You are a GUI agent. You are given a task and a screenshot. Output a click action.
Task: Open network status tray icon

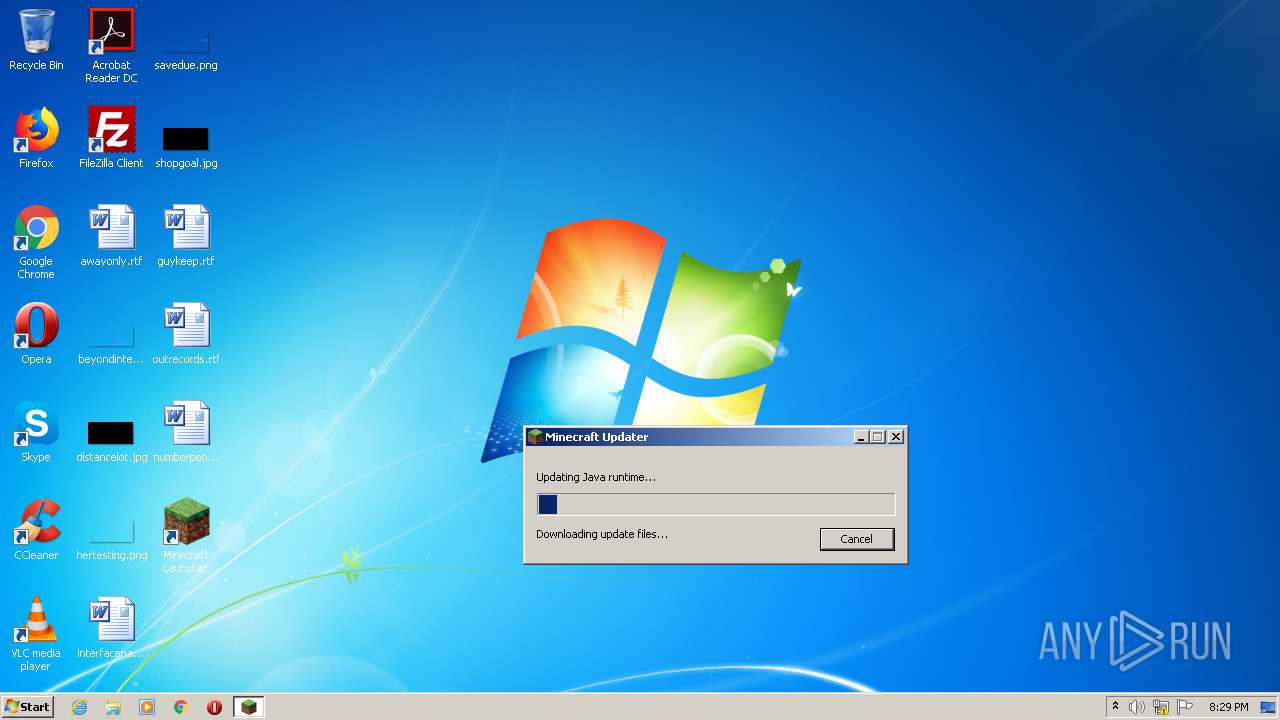tap(1161, 707)
